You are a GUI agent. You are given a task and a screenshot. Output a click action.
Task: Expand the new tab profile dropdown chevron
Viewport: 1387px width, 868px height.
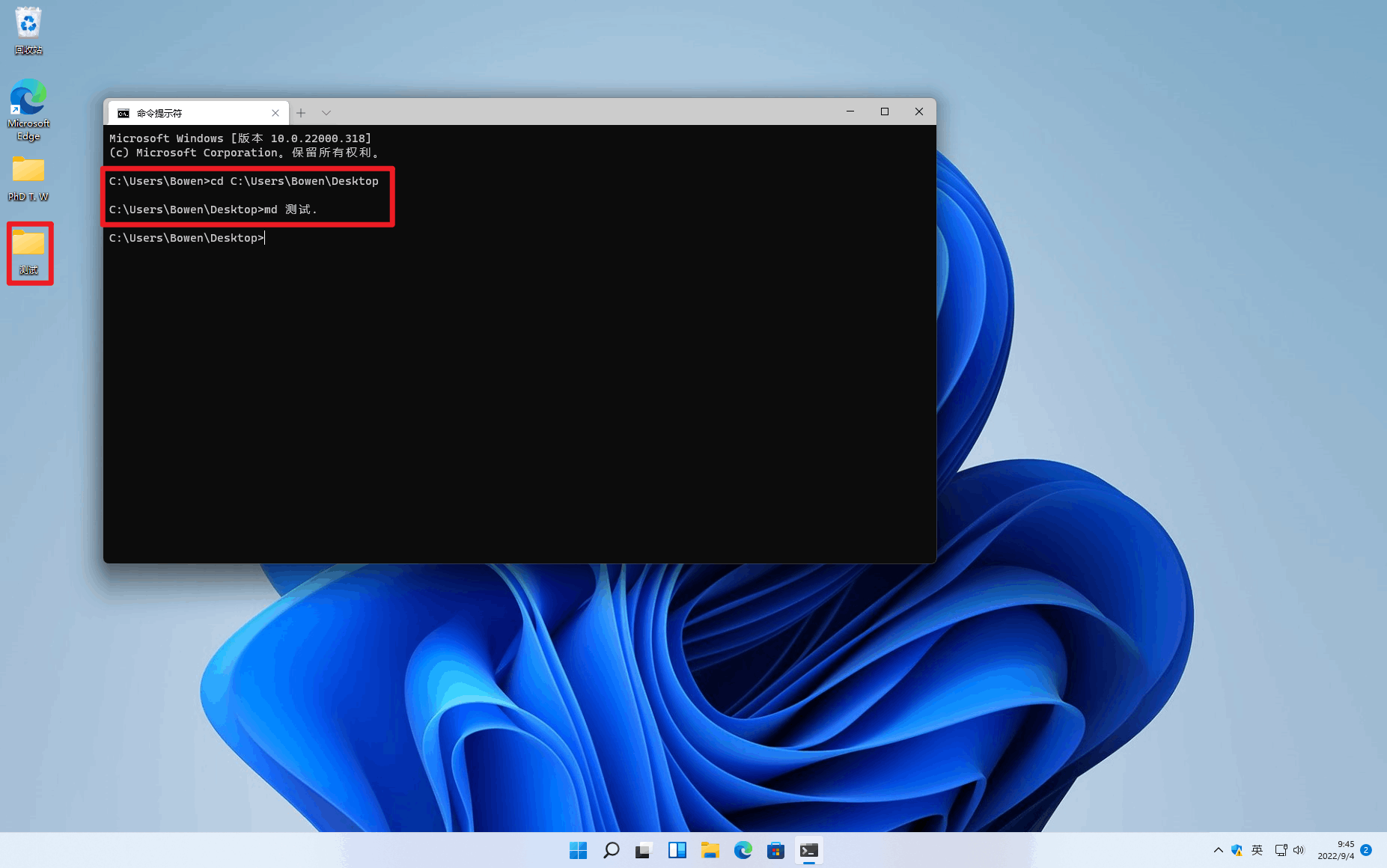(x=326, y=113)
